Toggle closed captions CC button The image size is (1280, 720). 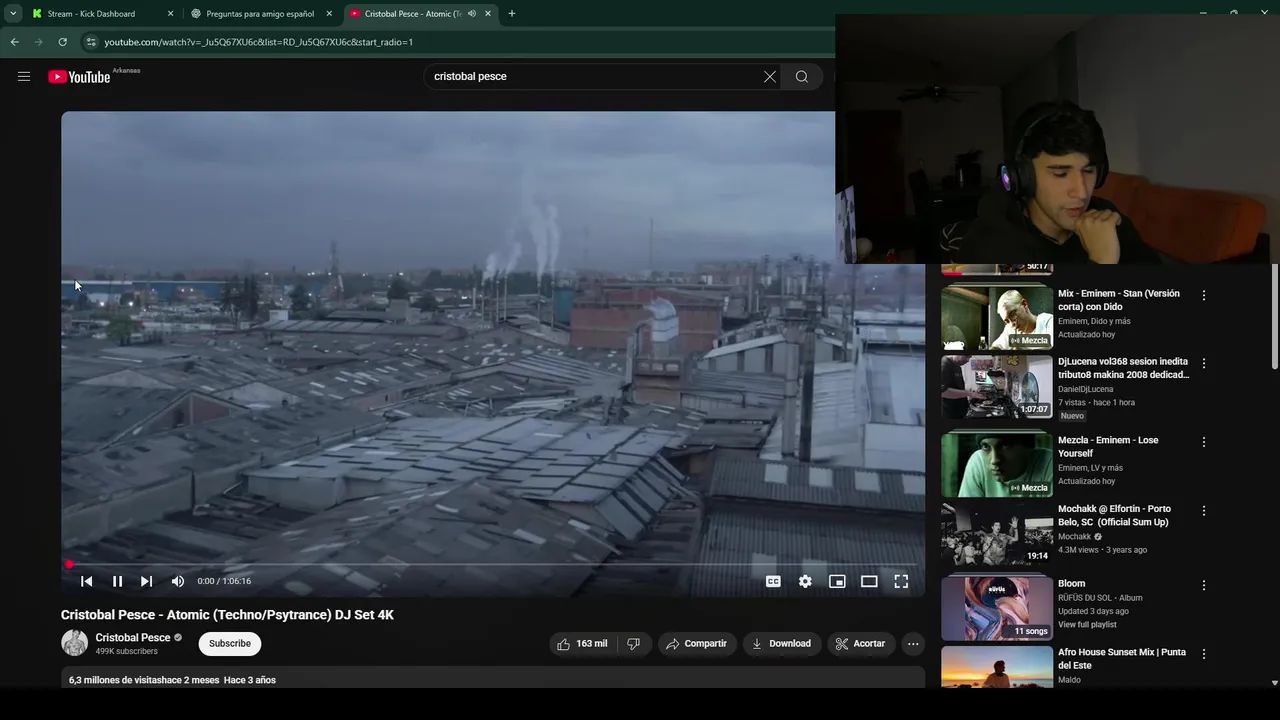point(773,581)
